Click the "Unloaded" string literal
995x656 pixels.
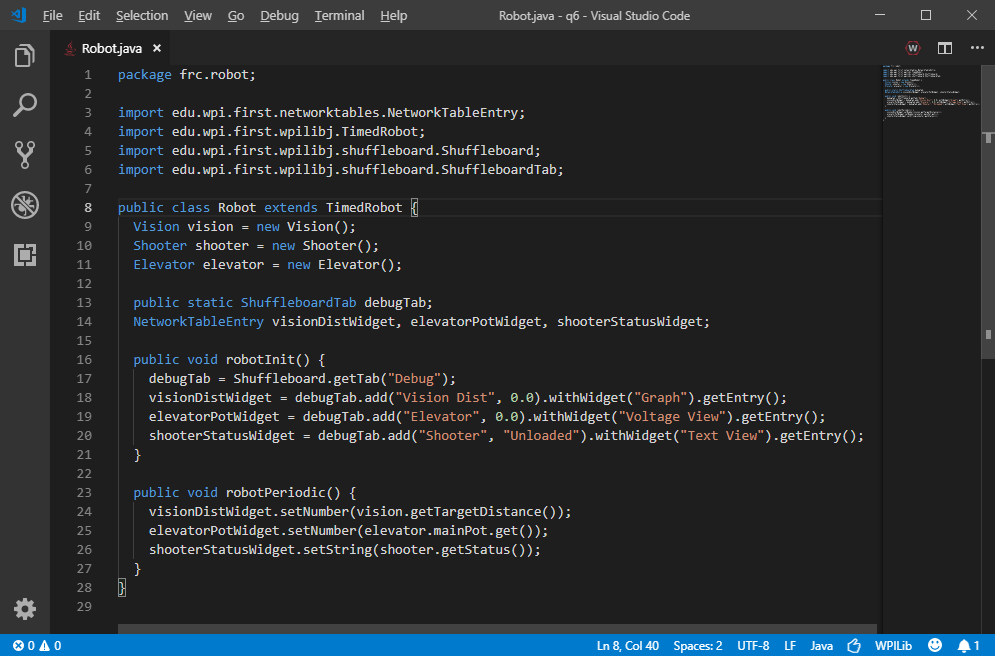[541, 436]
